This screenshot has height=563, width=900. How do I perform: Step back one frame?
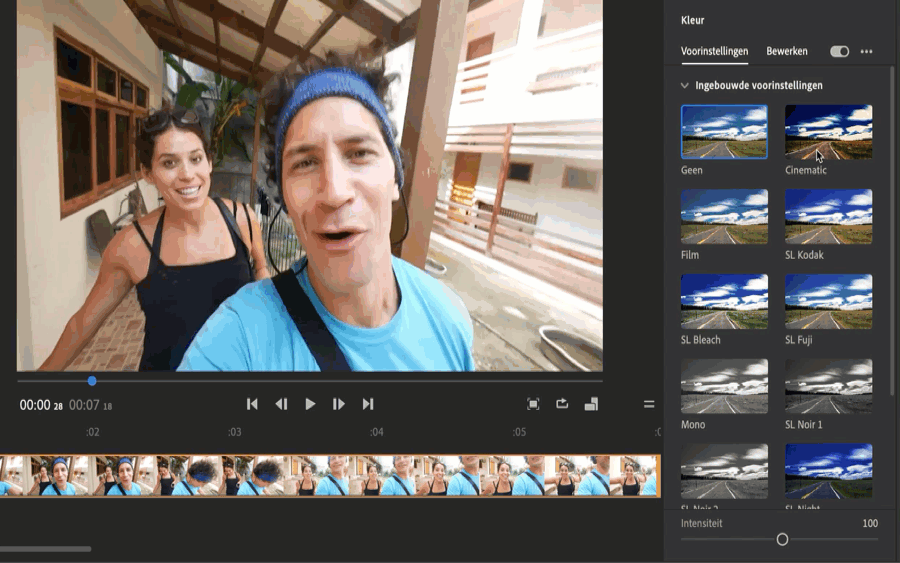coord(281,404)
